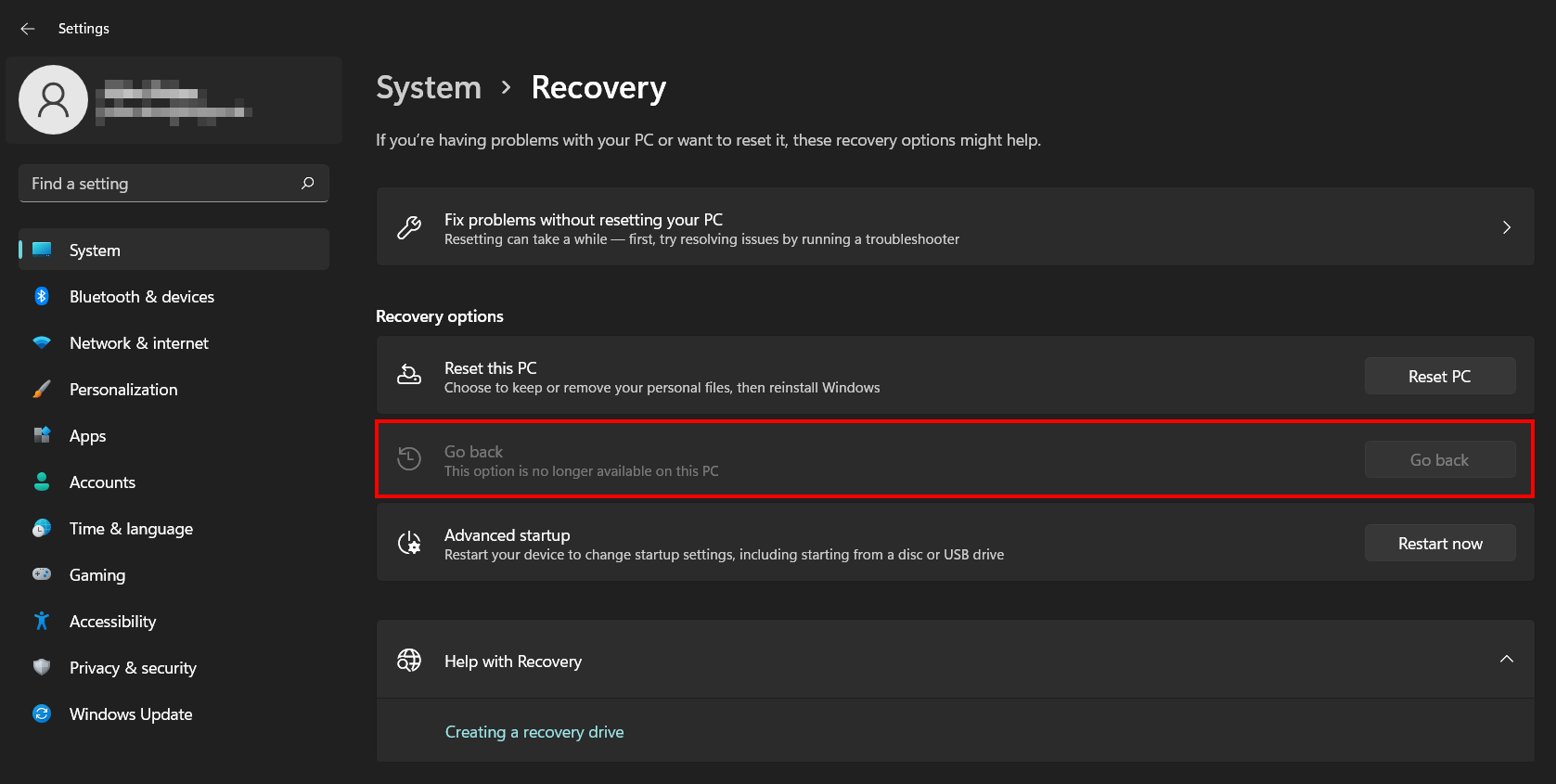Navigate to System in the breadcrumb
Viewport: 1556px width, 784px height.
pyautogui.click(x=429, y=88)
